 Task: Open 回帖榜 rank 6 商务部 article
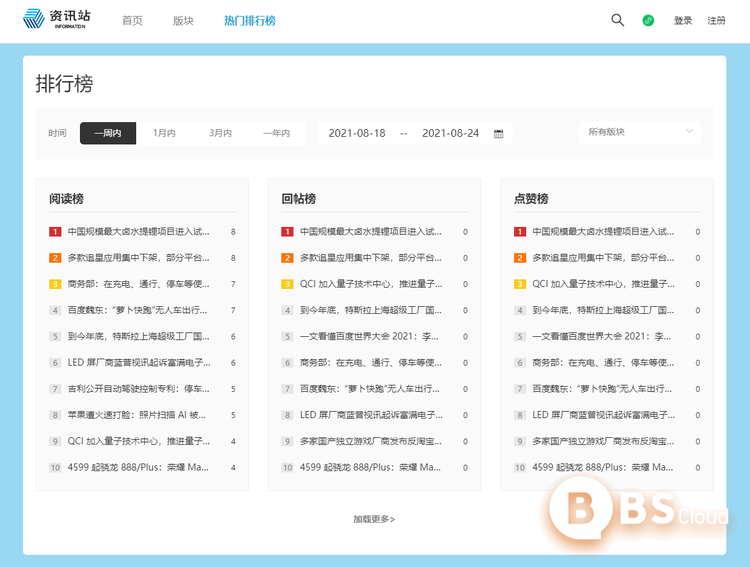click(371, 363)
